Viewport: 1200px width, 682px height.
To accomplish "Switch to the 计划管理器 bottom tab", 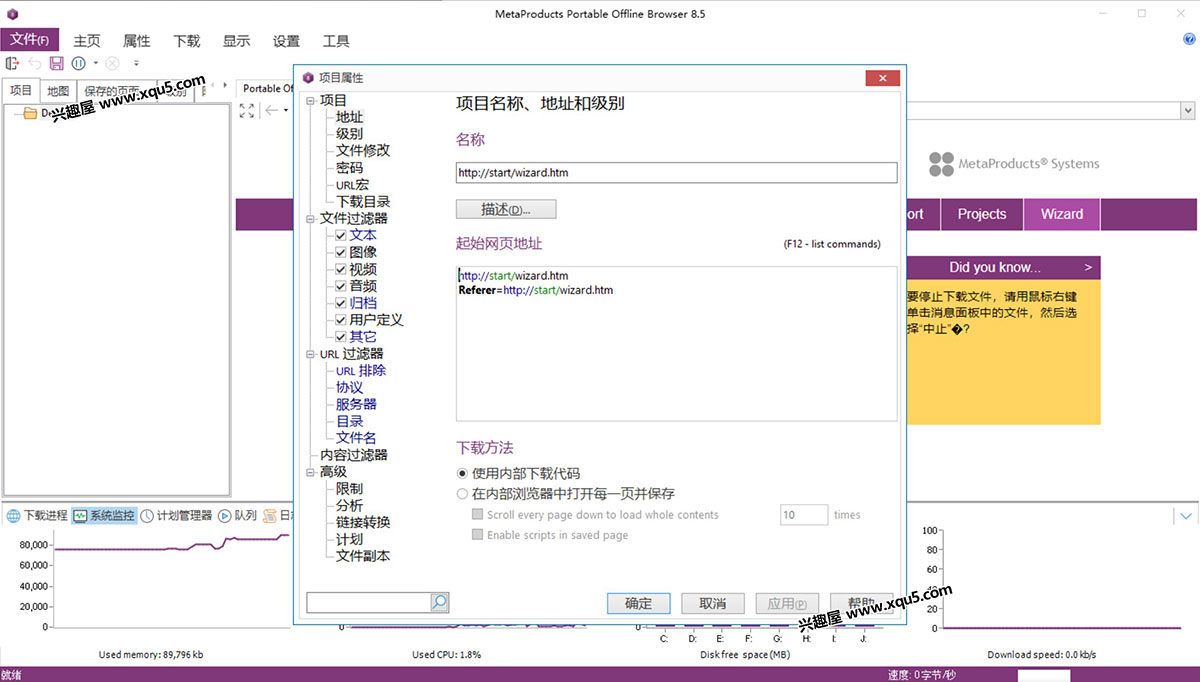I will (x=176, y=516).
